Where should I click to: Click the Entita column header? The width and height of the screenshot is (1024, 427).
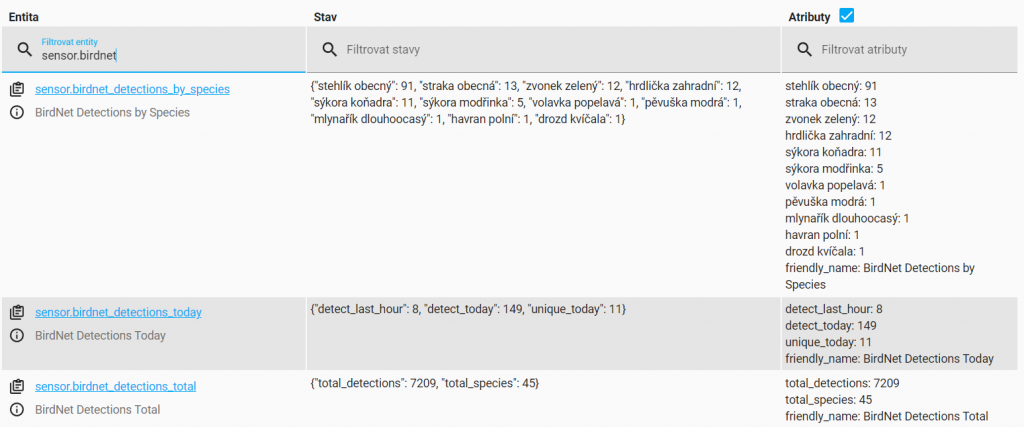point(24,17)
